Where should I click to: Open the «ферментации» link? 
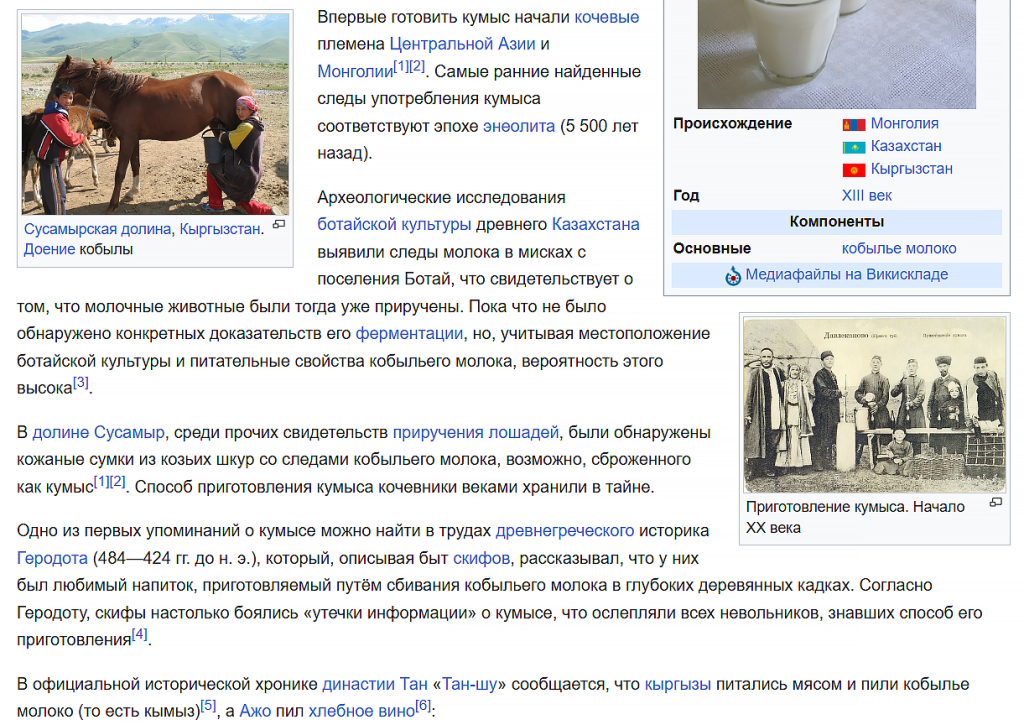[409, 333]
